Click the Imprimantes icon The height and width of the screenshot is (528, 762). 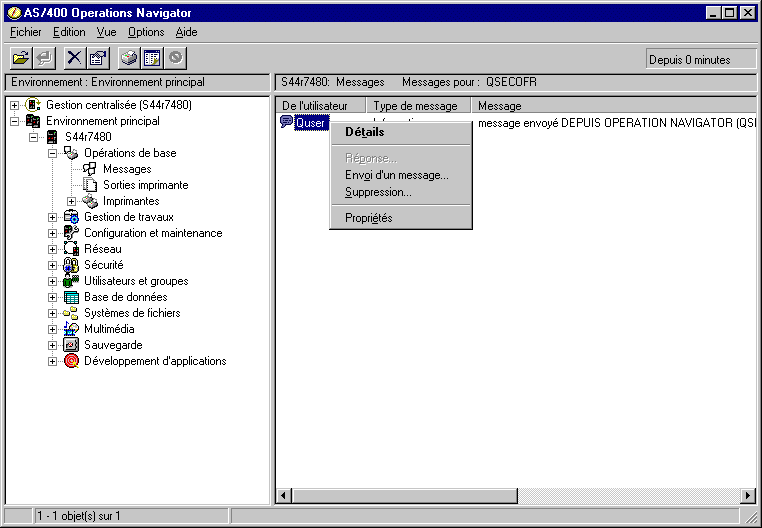coord(90,201)
